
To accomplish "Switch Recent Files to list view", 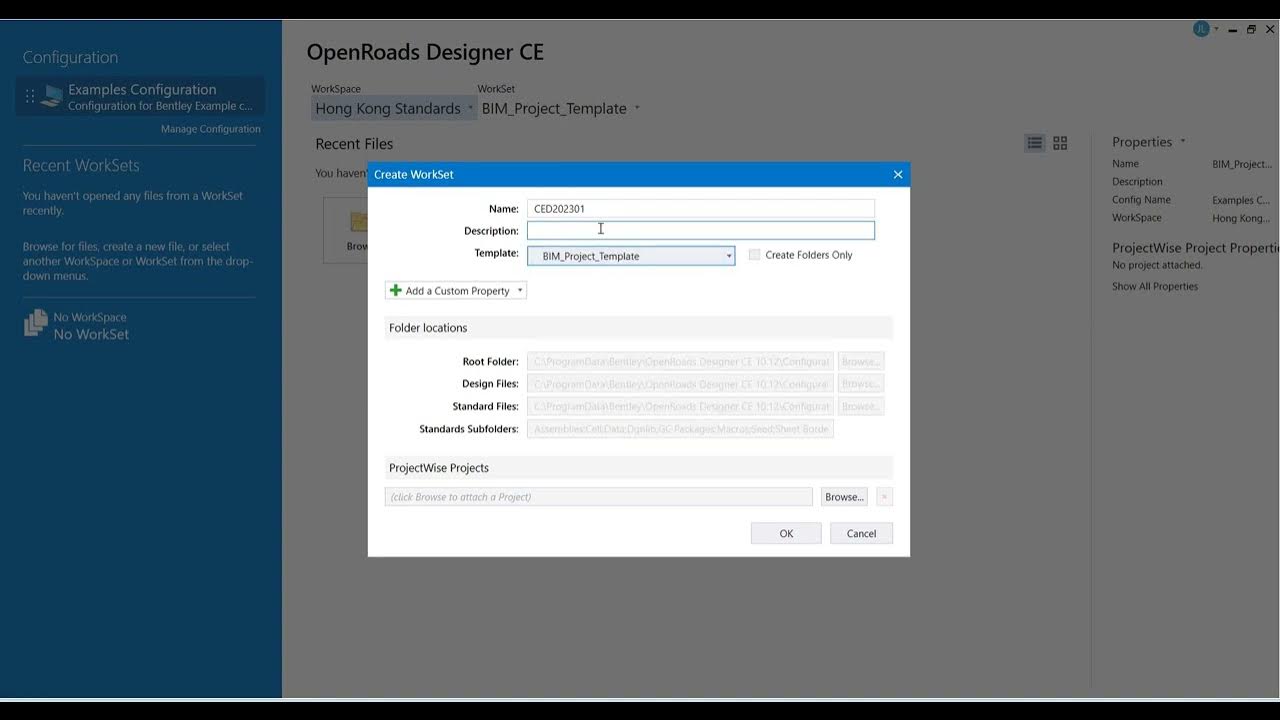I will pos(1035,143).
